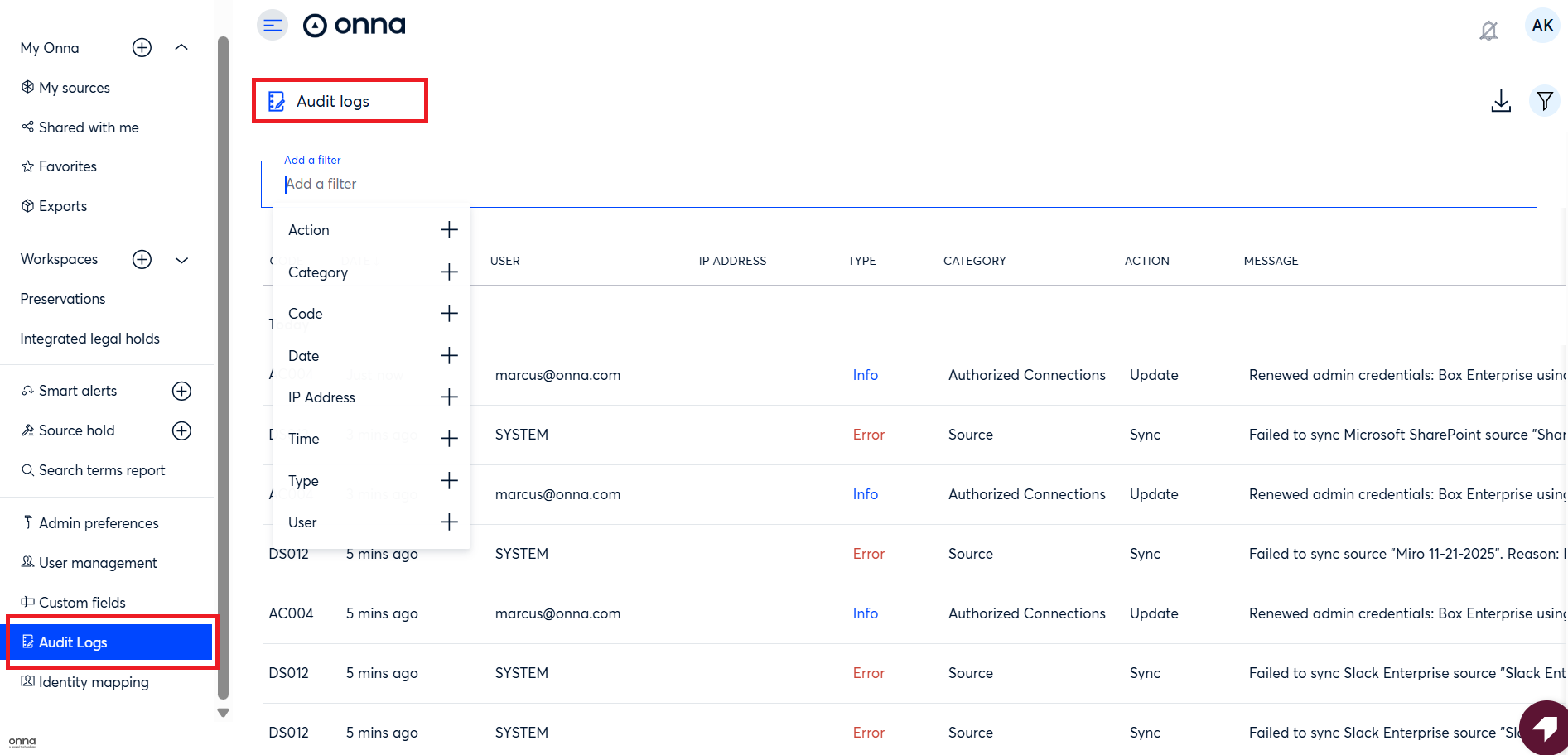Collapse the My Onna section chevron
The image size is (1568, 755).
181,48
